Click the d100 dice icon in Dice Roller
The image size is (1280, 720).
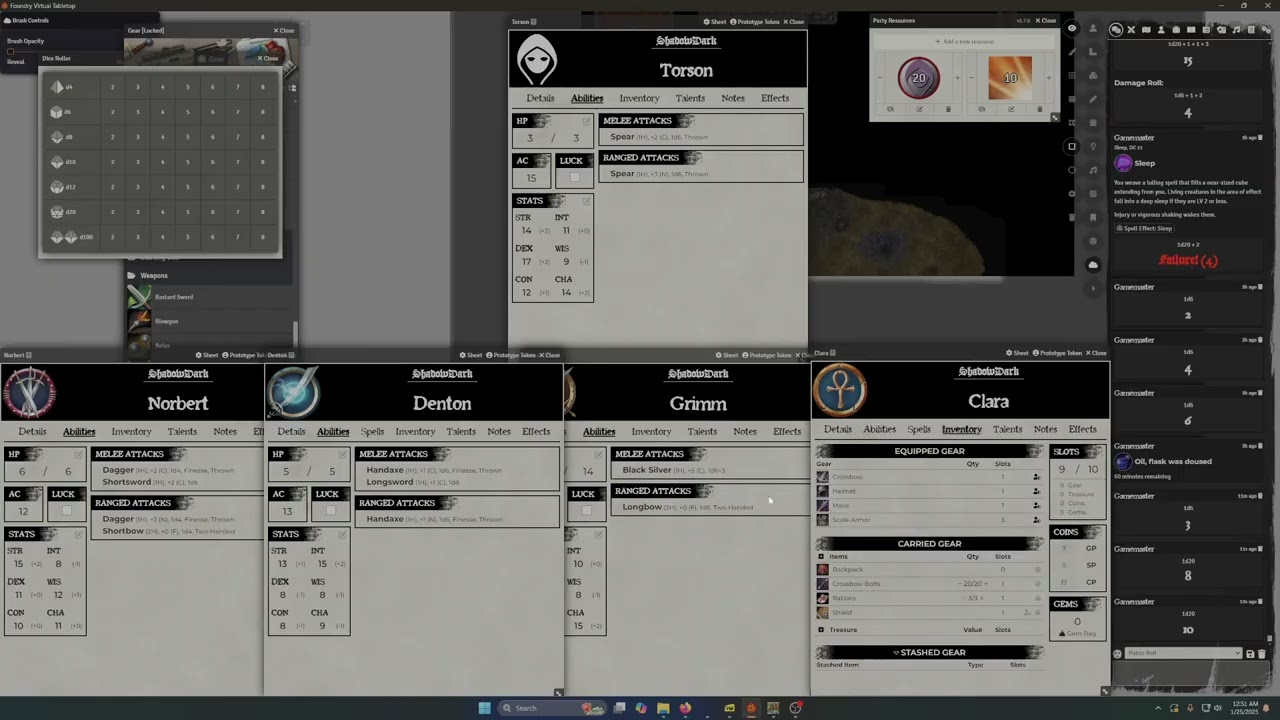point(64,237)
